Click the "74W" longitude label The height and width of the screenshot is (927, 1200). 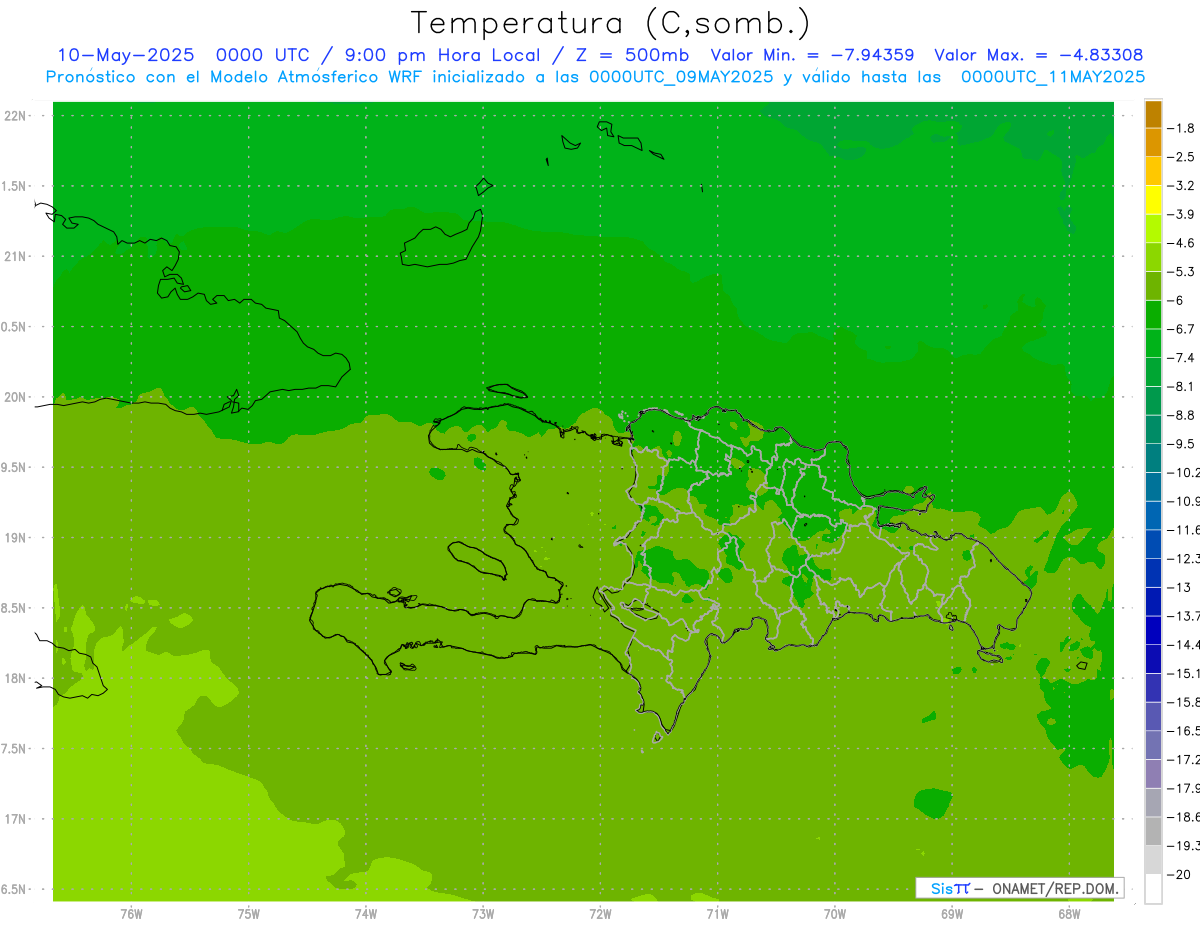point(366,914)
